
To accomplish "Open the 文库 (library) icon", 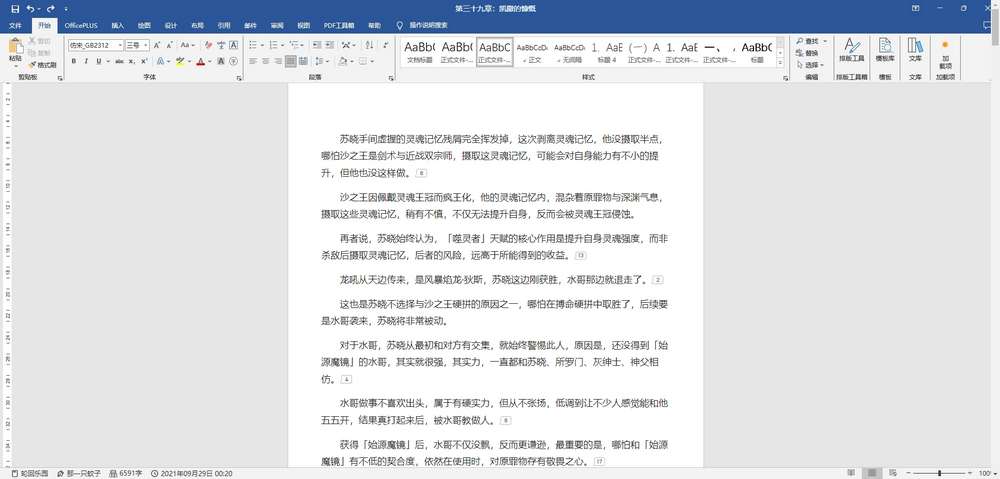I will tap(915, 50).
